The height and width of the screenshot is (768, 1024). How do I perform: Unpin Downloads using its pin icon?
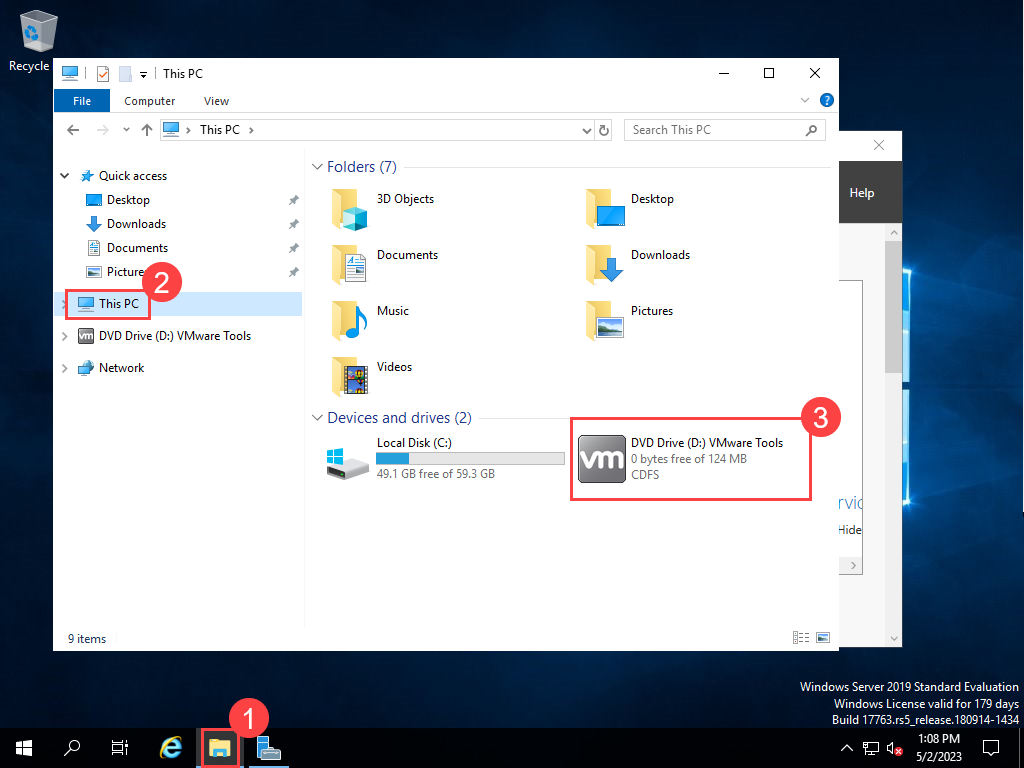pyautogui.click(x=294, y=224)
